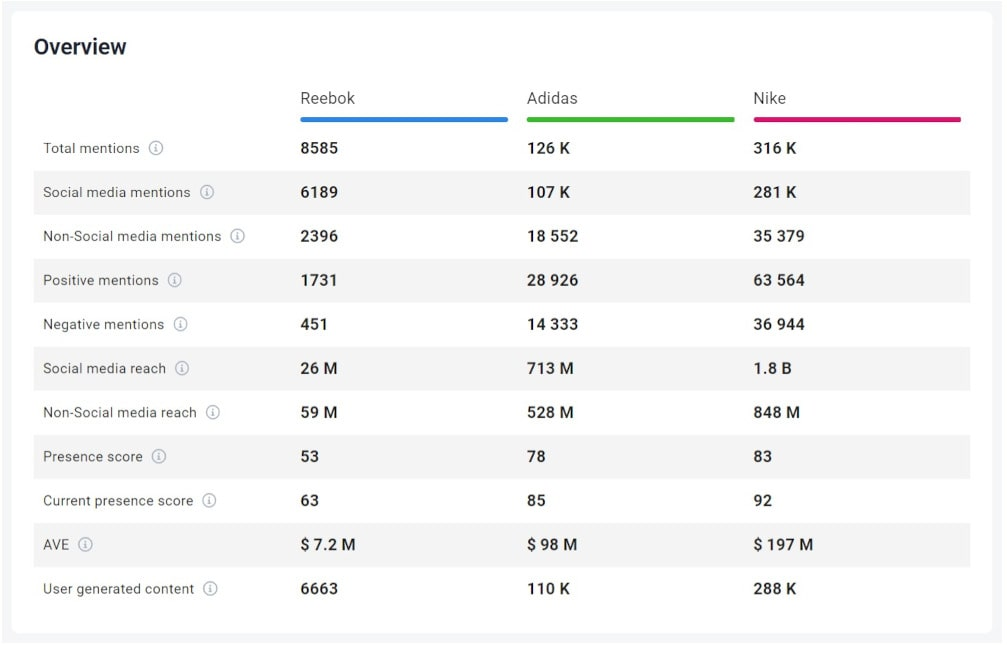Click Non-Social media reach info icon
This screenshot has width=1007, height=645.
(213, 412)
